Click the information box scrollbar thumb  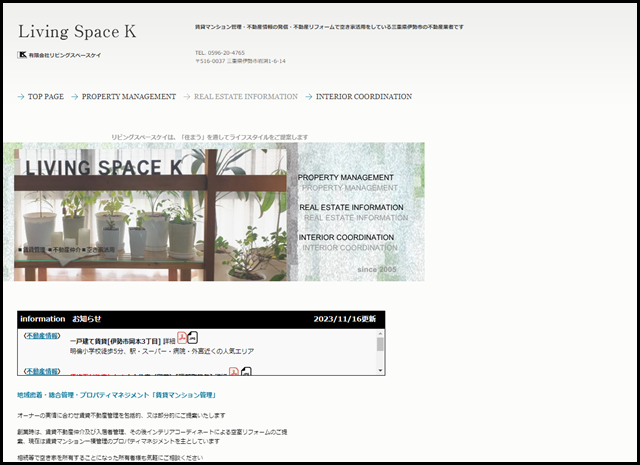[x=380, y=344]
